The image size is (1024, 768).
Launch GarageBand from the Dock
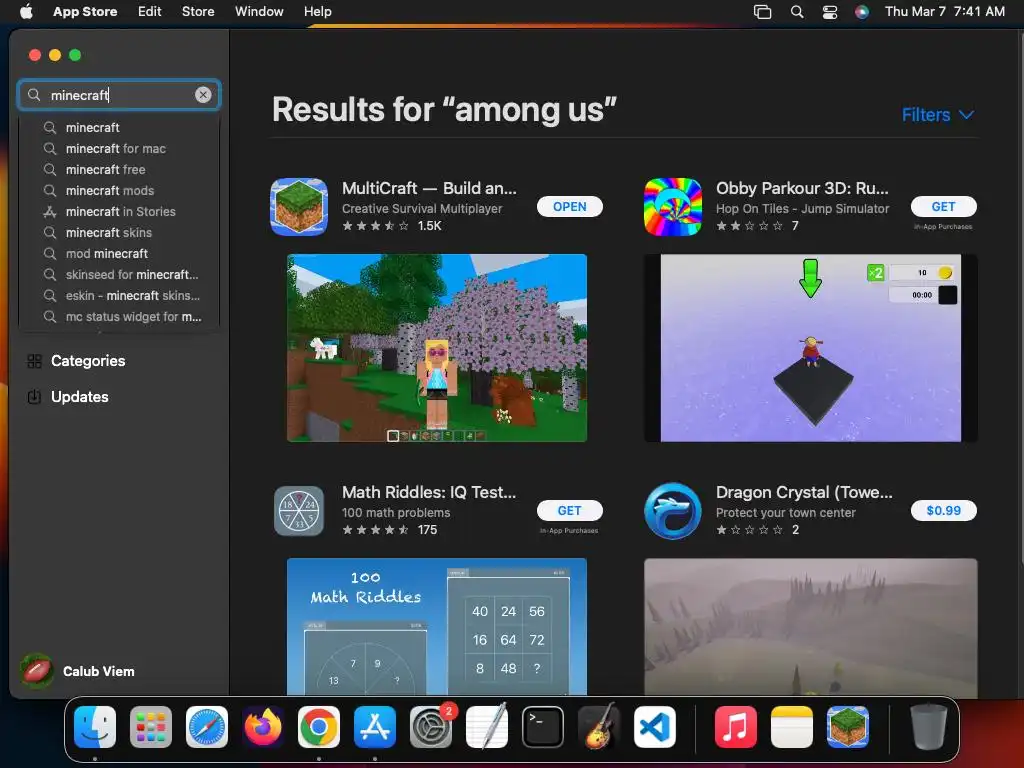tap(599, 727)
